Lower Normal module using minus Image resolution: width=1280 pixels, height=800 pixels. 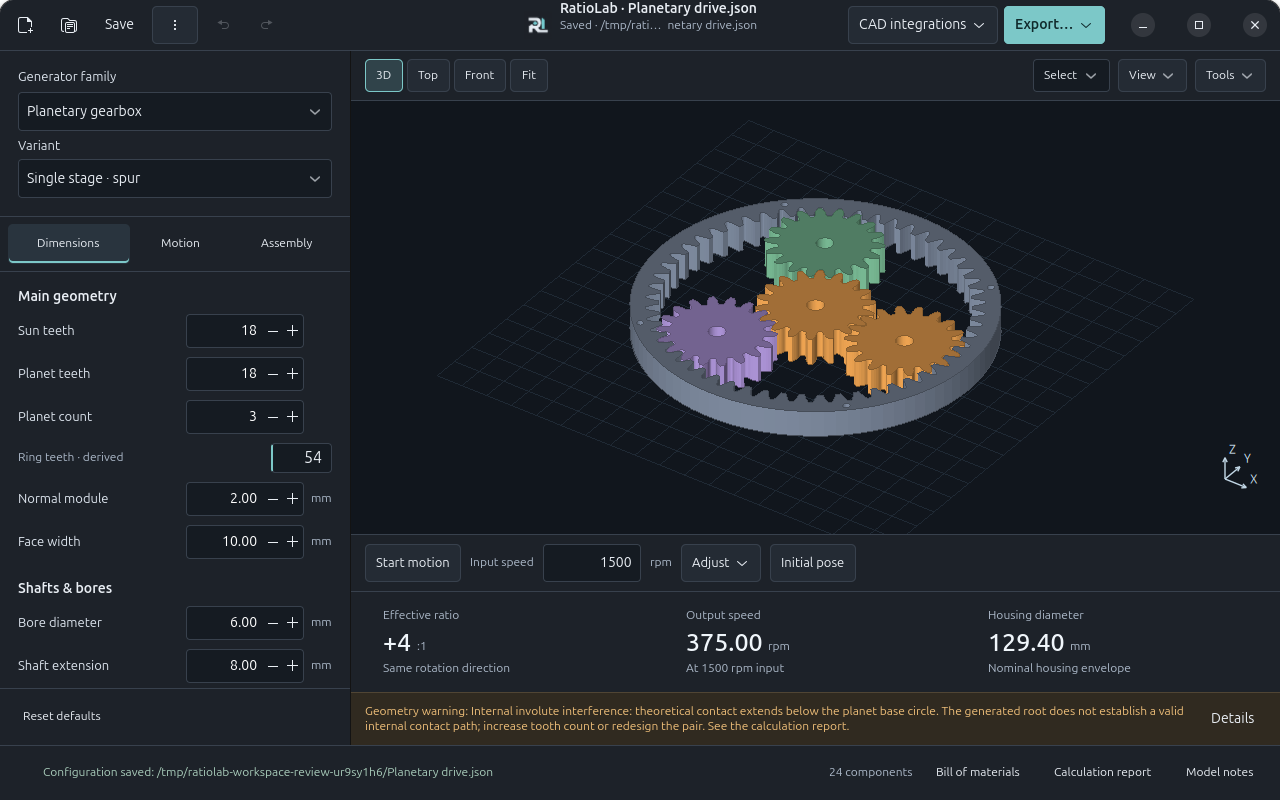tap(273, 499)
